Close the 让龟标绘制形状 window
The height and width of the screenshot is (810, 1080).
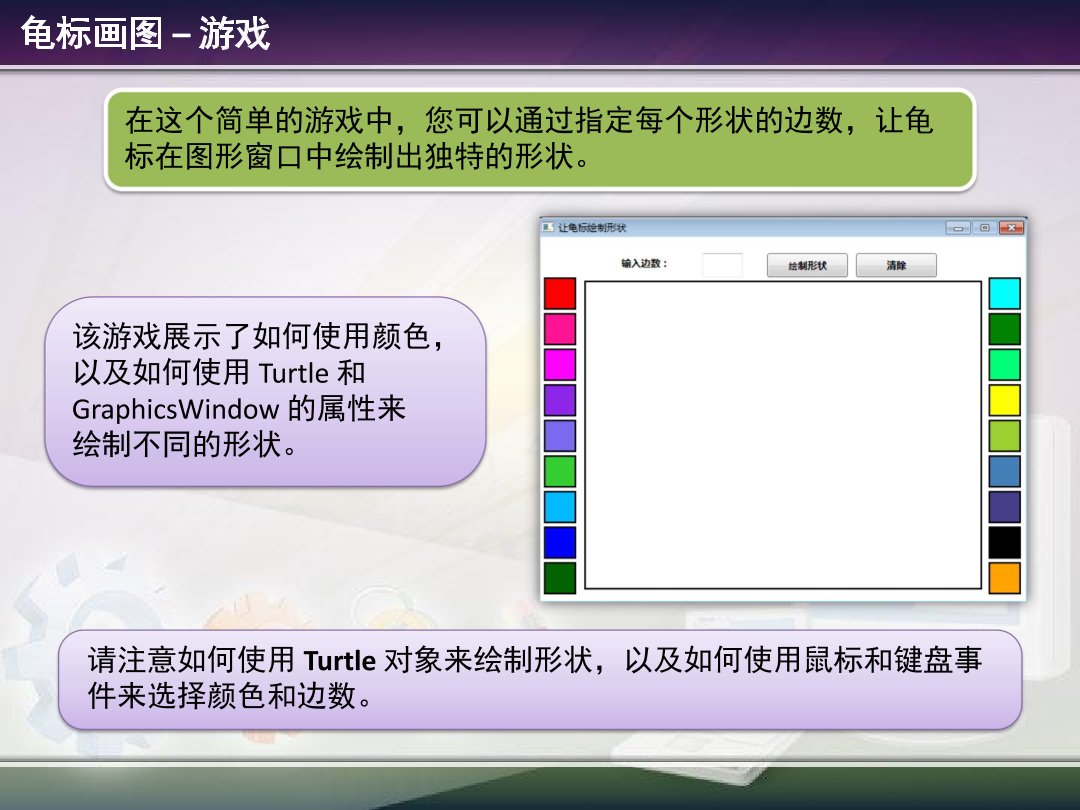click(1011, 228)
